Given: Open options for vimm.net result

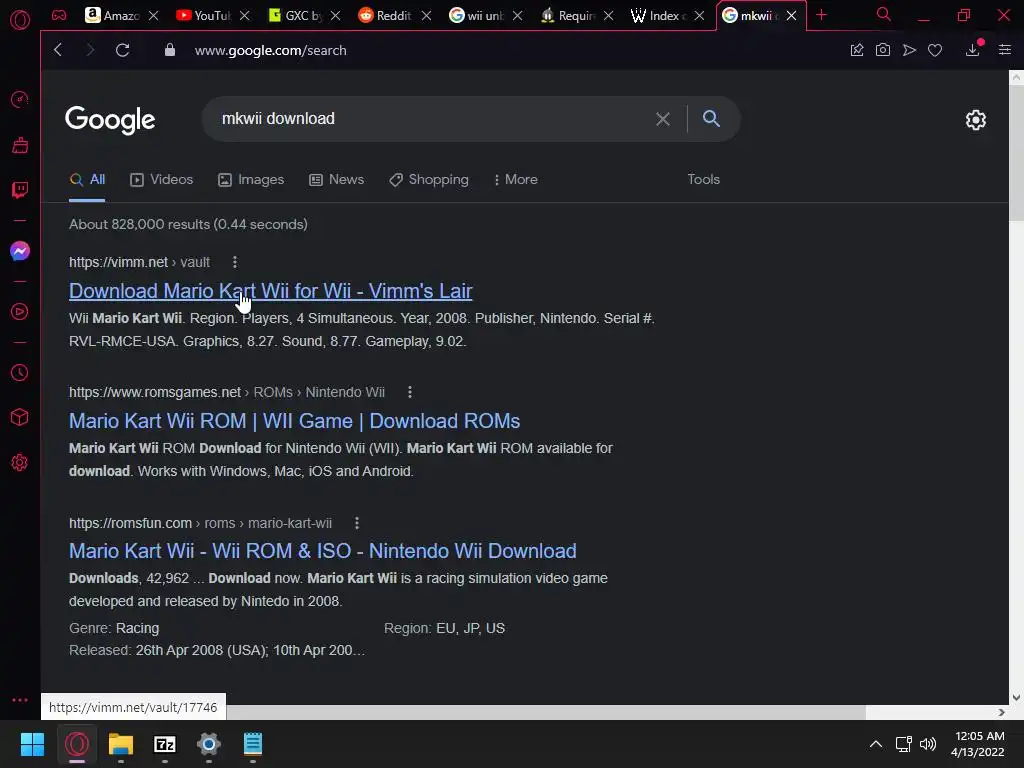Looking at the screenshot, I should coord(235,262).
